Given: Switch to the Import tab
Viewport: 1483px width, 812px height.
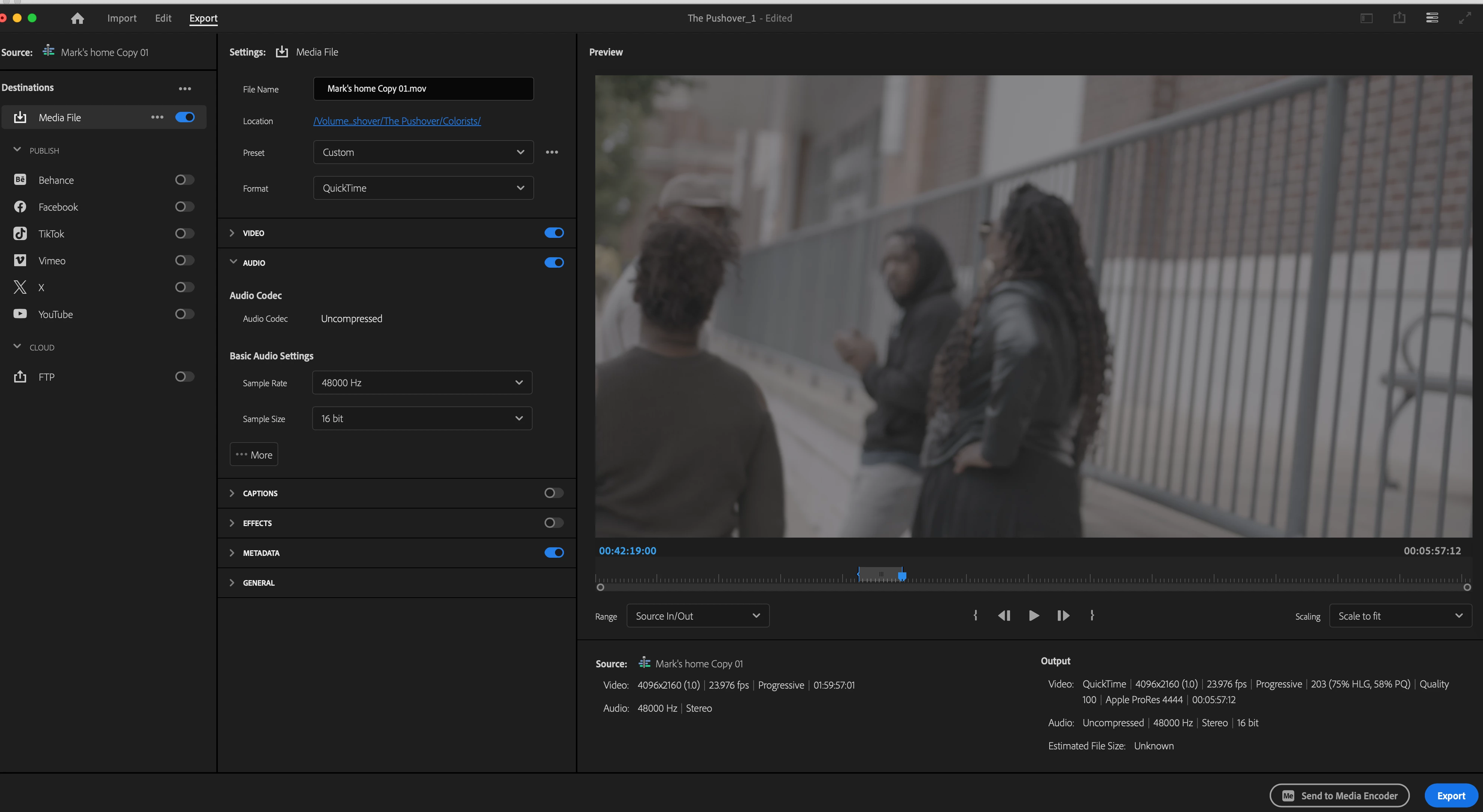Looking at the screenshot, I should pyautogui.click(x=122, y=18).
